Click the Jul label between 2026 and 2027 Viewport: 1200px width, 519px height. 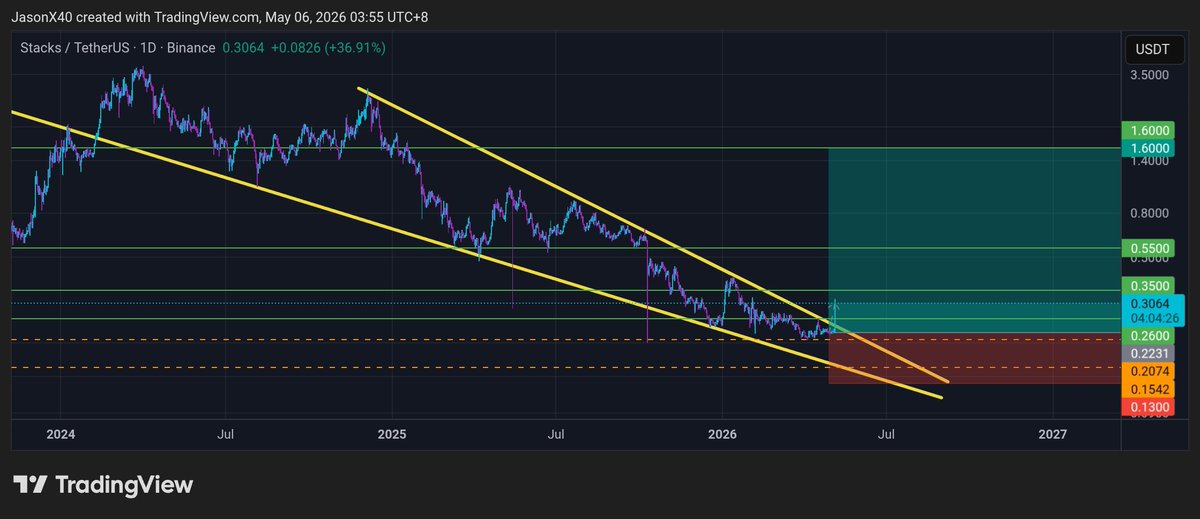[886, 434]
